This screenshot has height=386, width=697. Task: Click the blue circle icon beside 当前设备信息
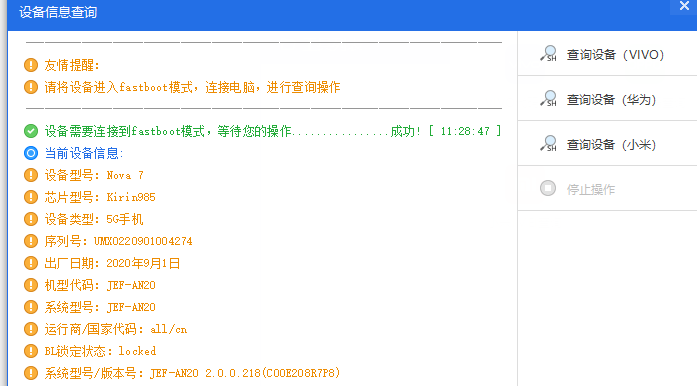point(31,153)
